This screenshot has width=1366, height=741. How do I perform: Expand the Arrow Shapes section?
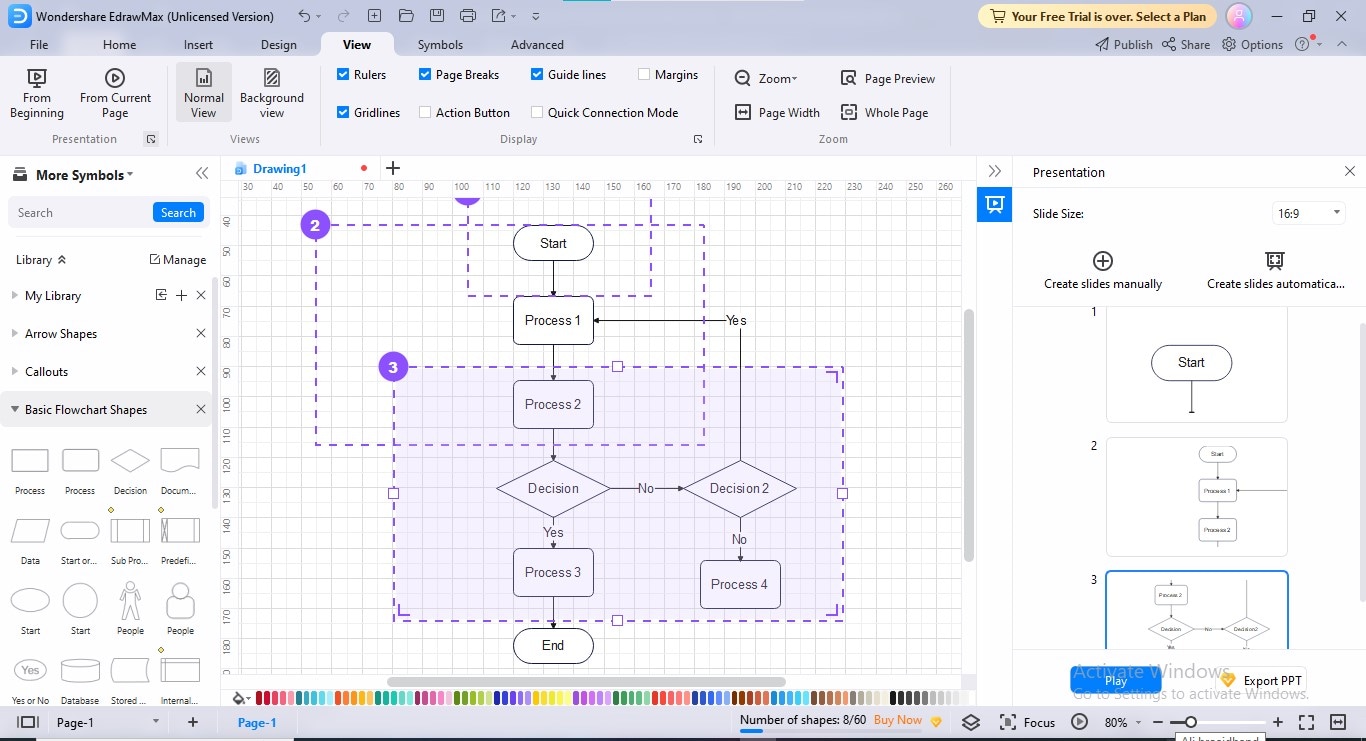click(15, 334)
